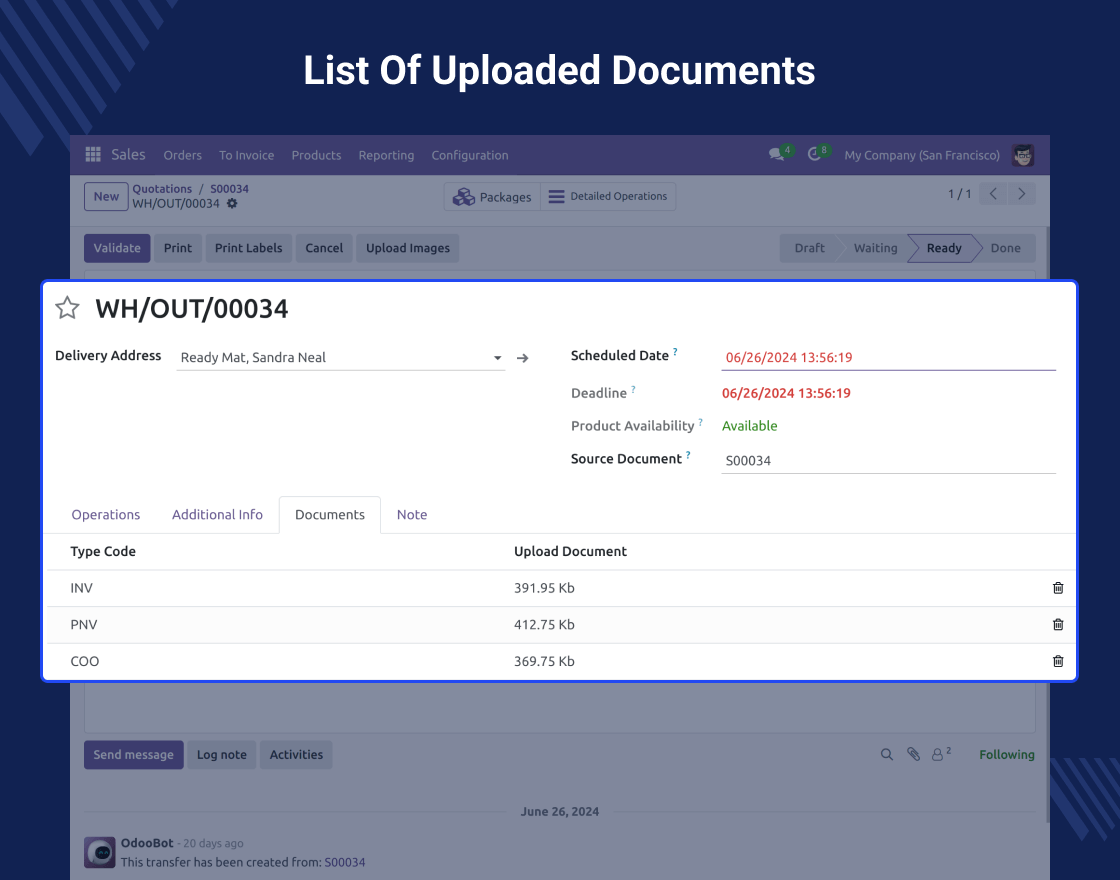Delete the INV document row
This screenshot has height=880, width=1120.
pyautogui.click(x=1058, y=588)
